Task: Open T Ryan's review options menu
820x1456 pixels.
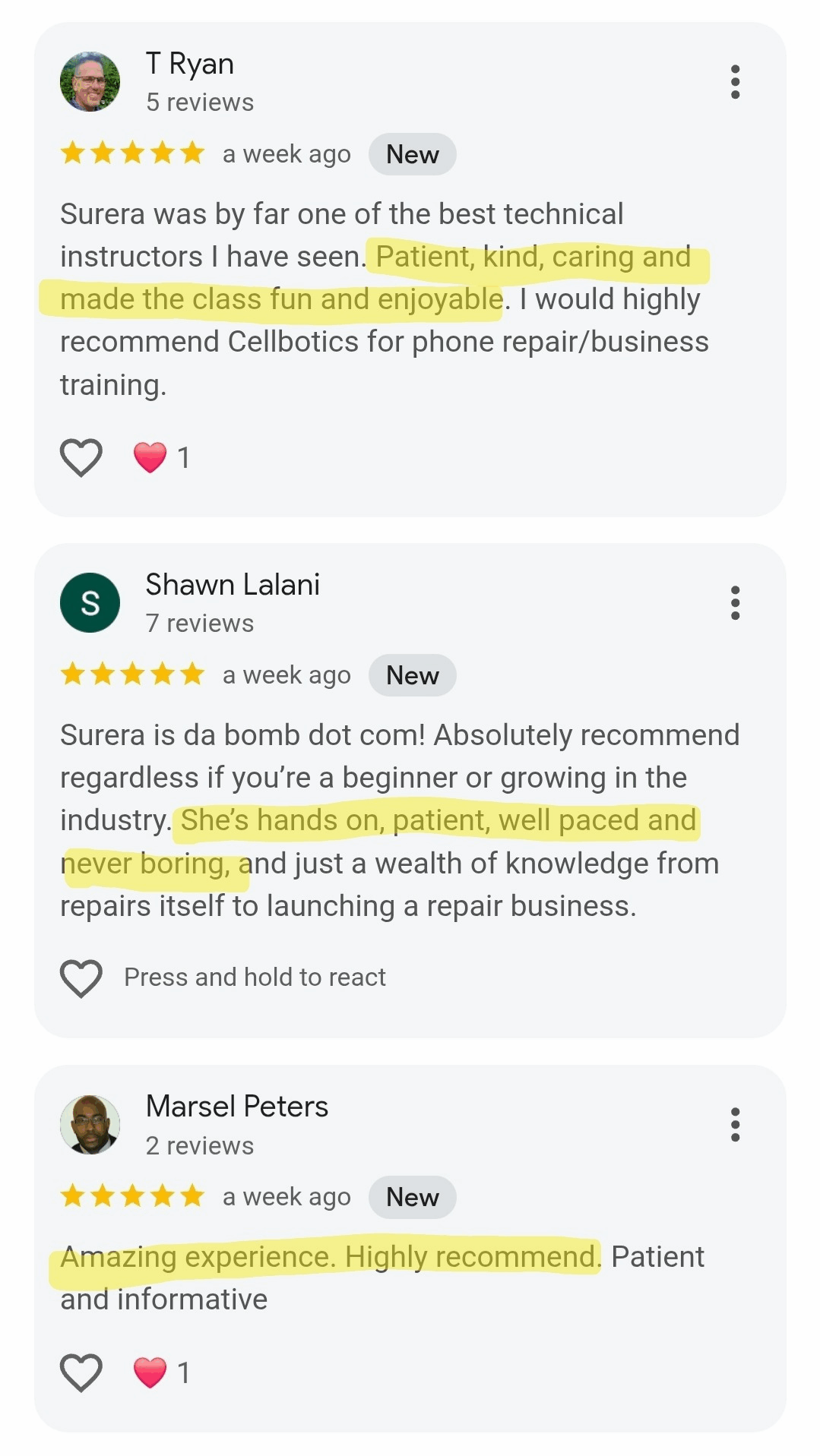Action: [x=734, y=82]
